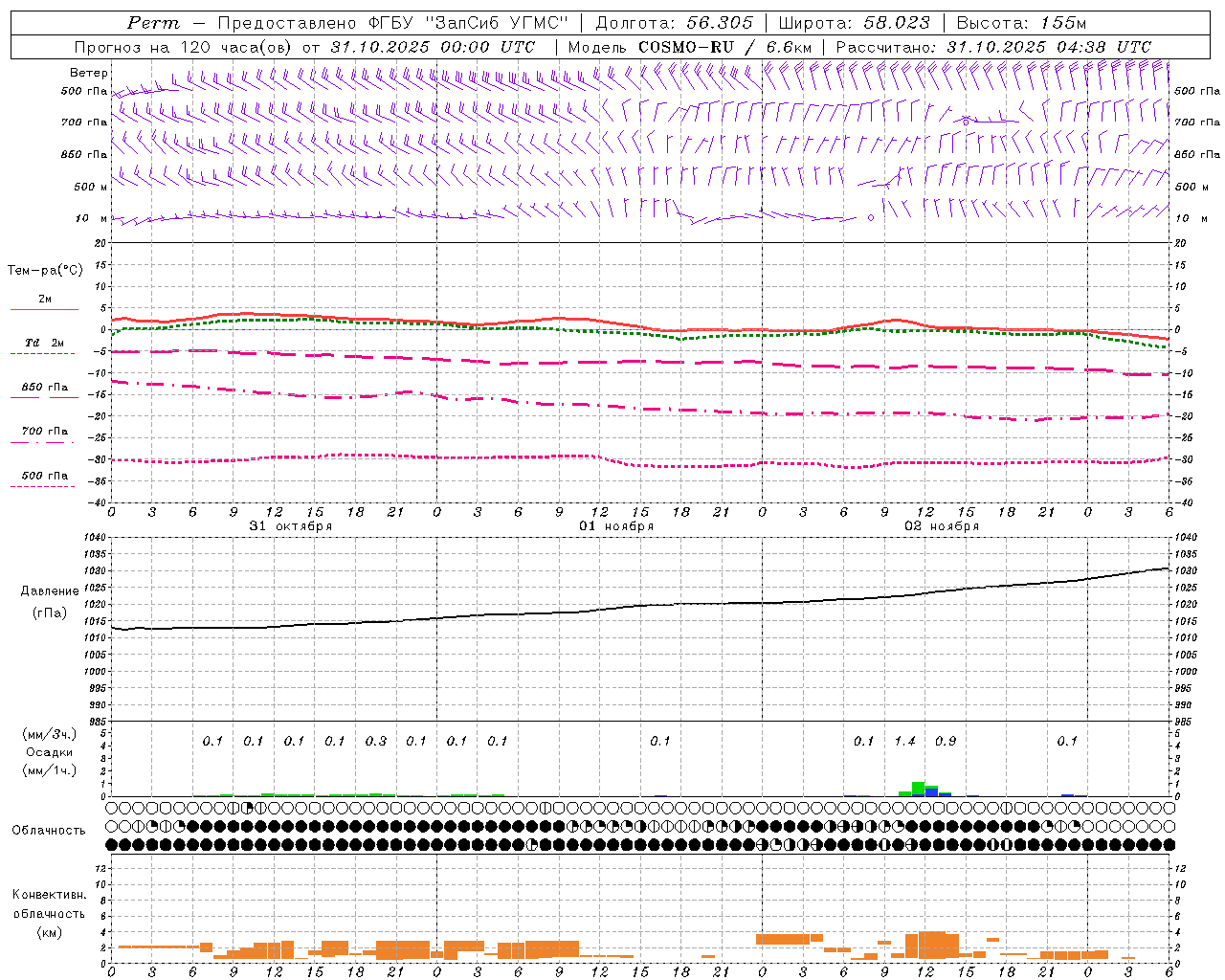Image resolution: width=1225 pixels, height=980 pixels.
Task: Click the "01 ноября" date label
Action: point(616,526)
